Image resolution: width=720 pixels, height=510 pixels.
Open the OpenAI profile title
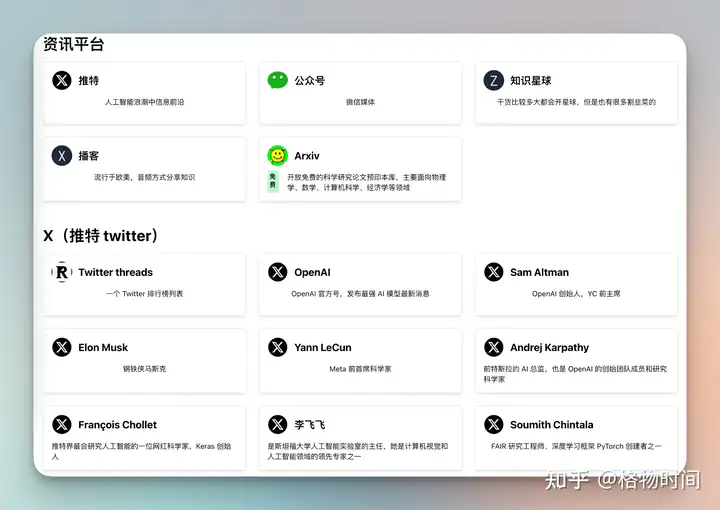point(312,272)
